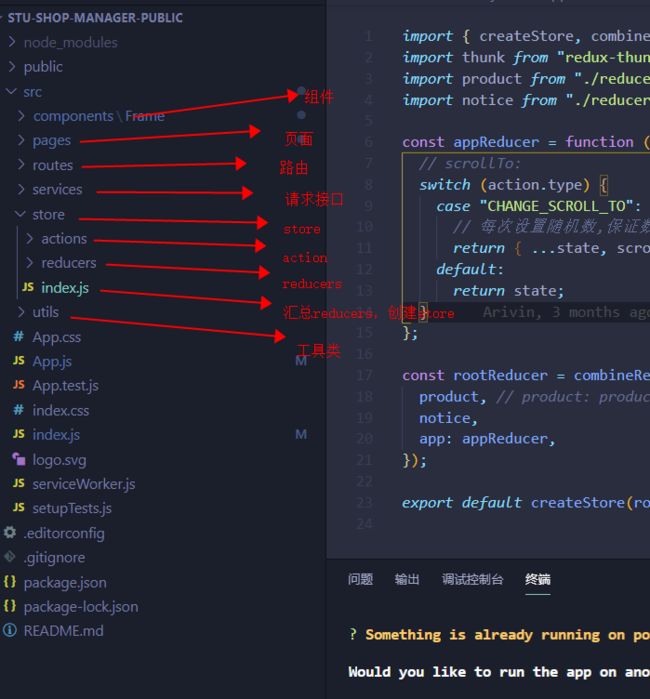Open the utils folder label
Viewport: 650px width, 699px height.
tap(45, 312)
